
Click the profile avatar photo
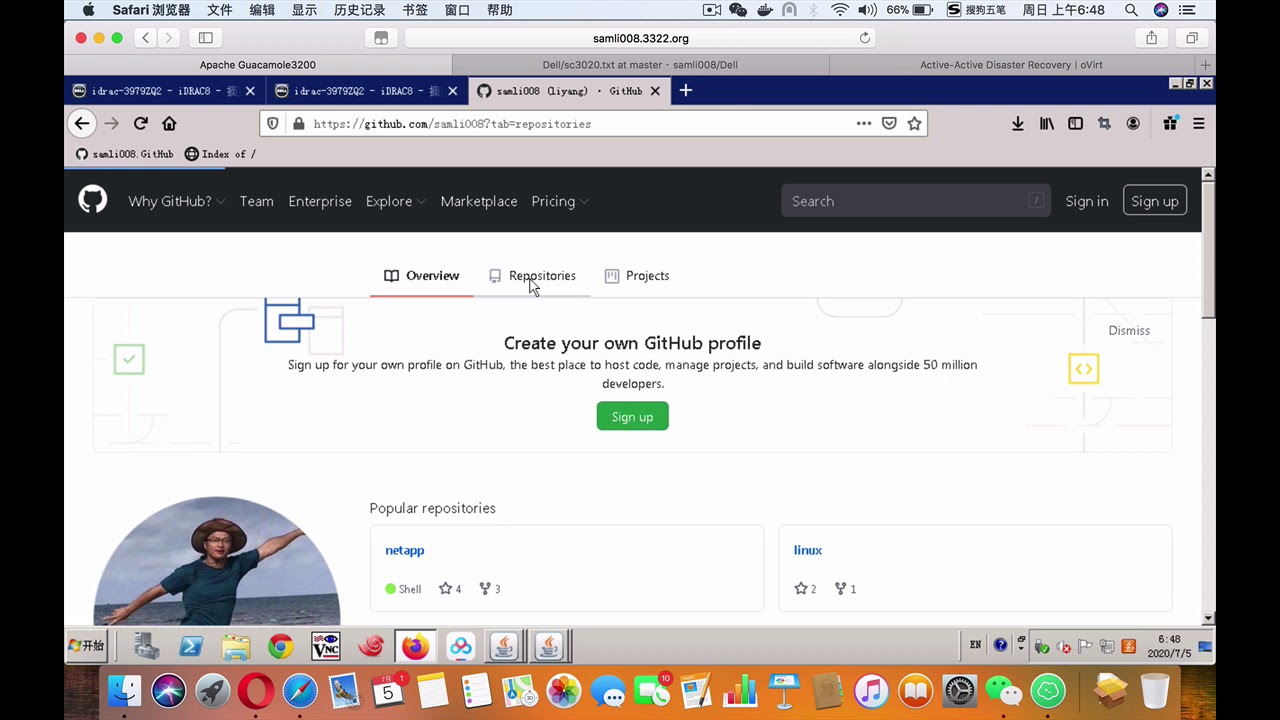[217, 560]
